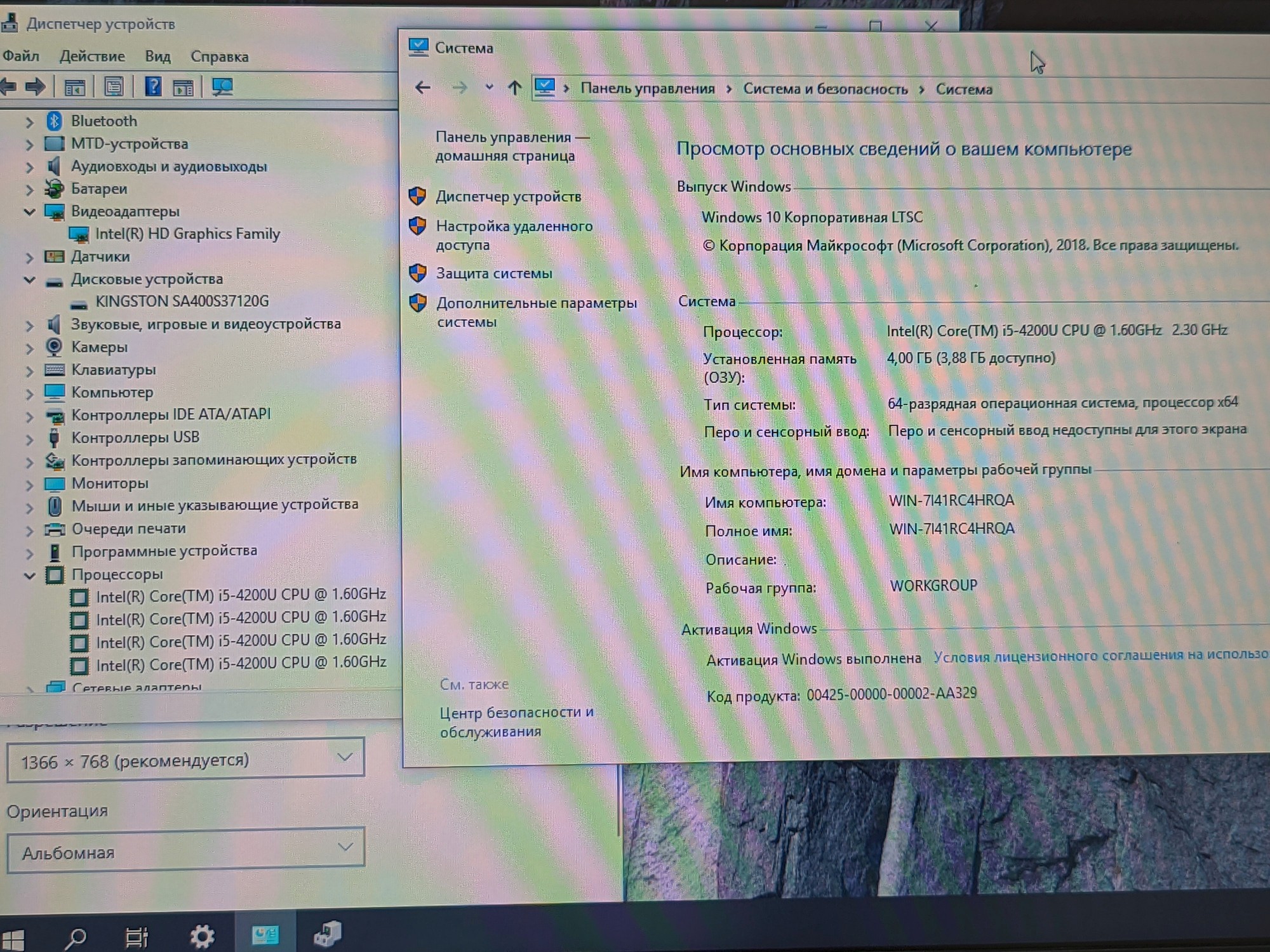Open Настройка удаленного доступа link
The width and height of the screenshot is (1270, 952).
[x=514, y=235]
